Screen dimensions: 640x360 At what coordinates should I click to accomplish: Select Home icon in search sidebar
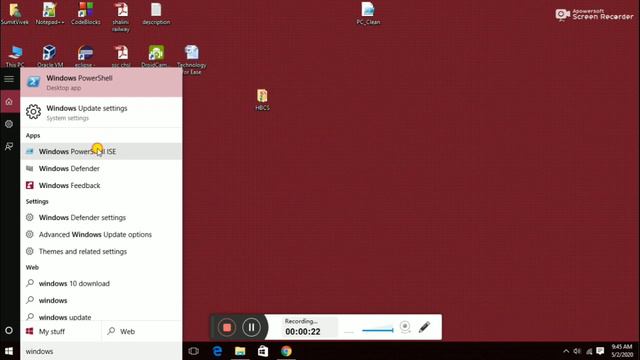pos(9,102)
